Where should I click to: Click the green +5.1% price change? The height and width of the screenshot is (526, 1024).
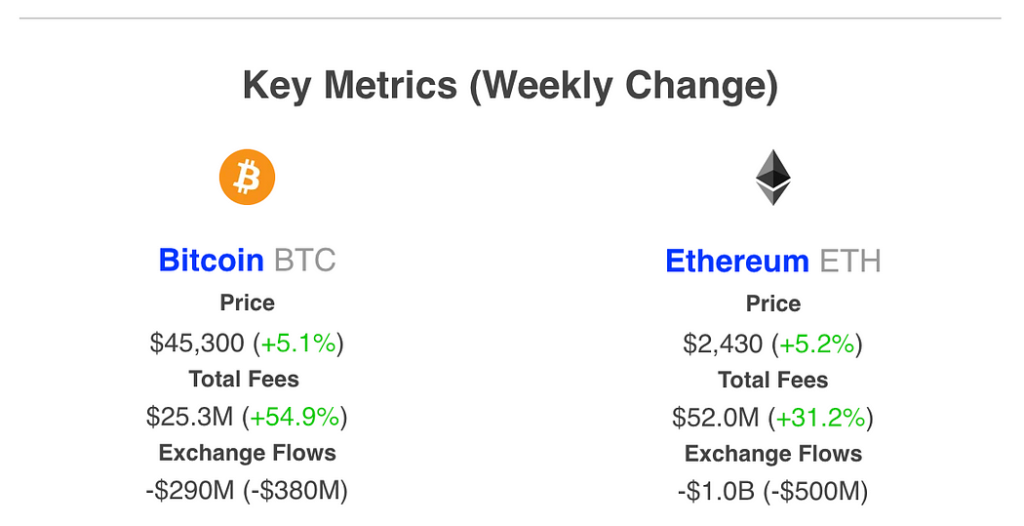[298, 343]
